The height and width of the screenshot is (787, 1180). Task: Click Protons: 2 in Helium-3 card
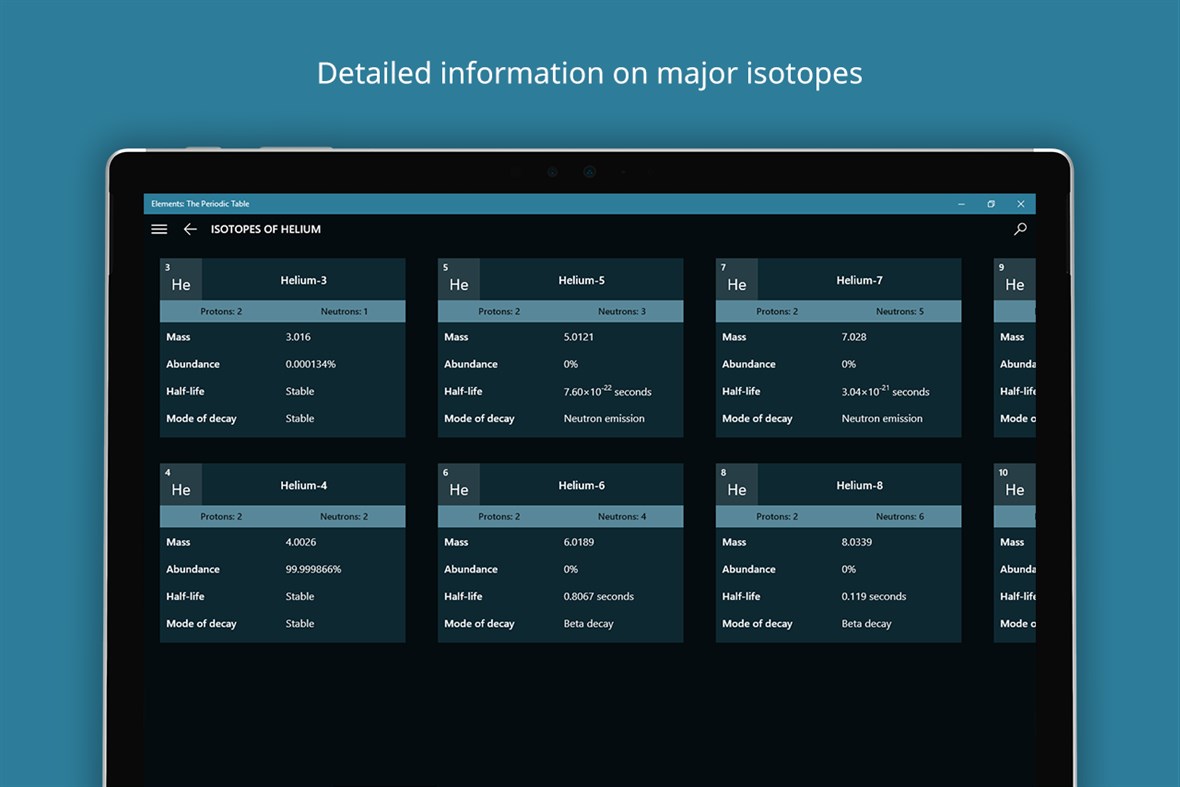pos(220,311)
